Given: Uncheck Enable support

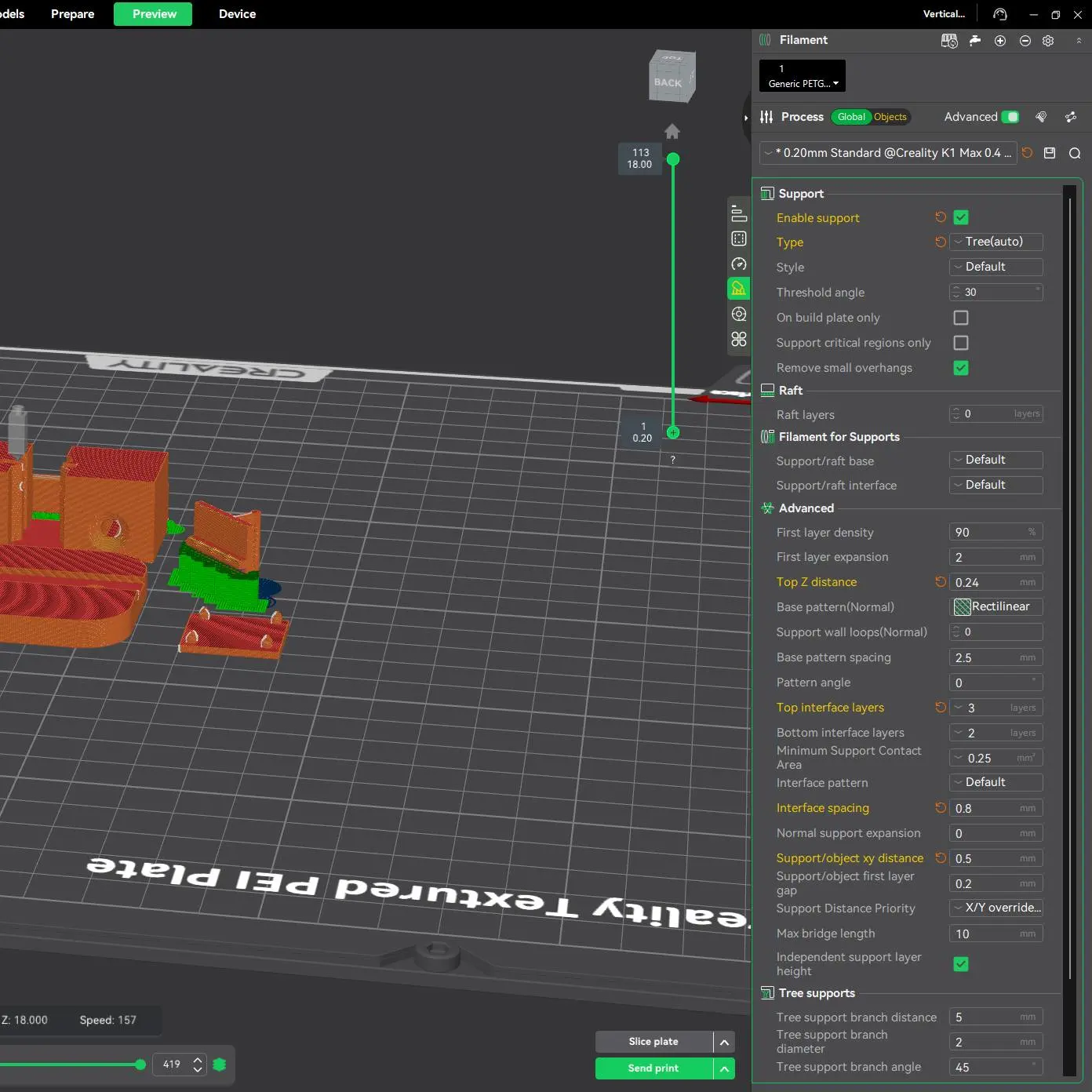Looking at the screenshot, I should pyautogui.click(x=961, y=217).
